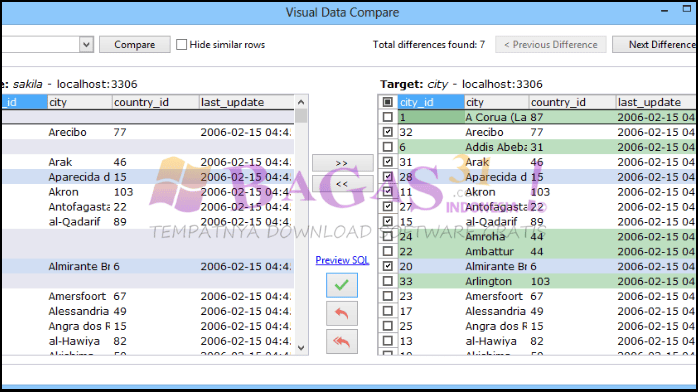Check the target row with city_id 25
The height and width of the screenshot is (392, 698).
(x=387, y=326)
